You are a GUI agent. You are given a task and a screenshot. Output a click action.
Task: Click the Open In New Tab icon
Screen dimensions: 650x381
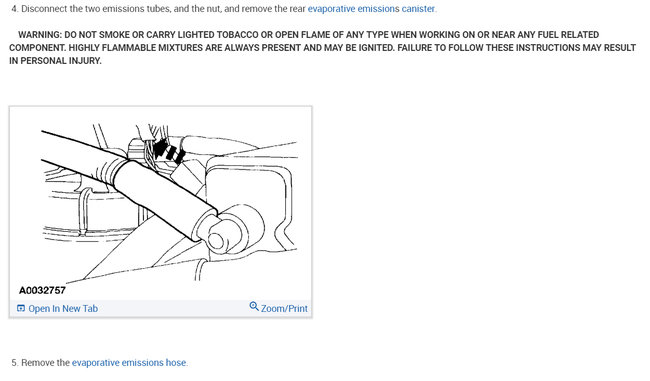(21, 308)
